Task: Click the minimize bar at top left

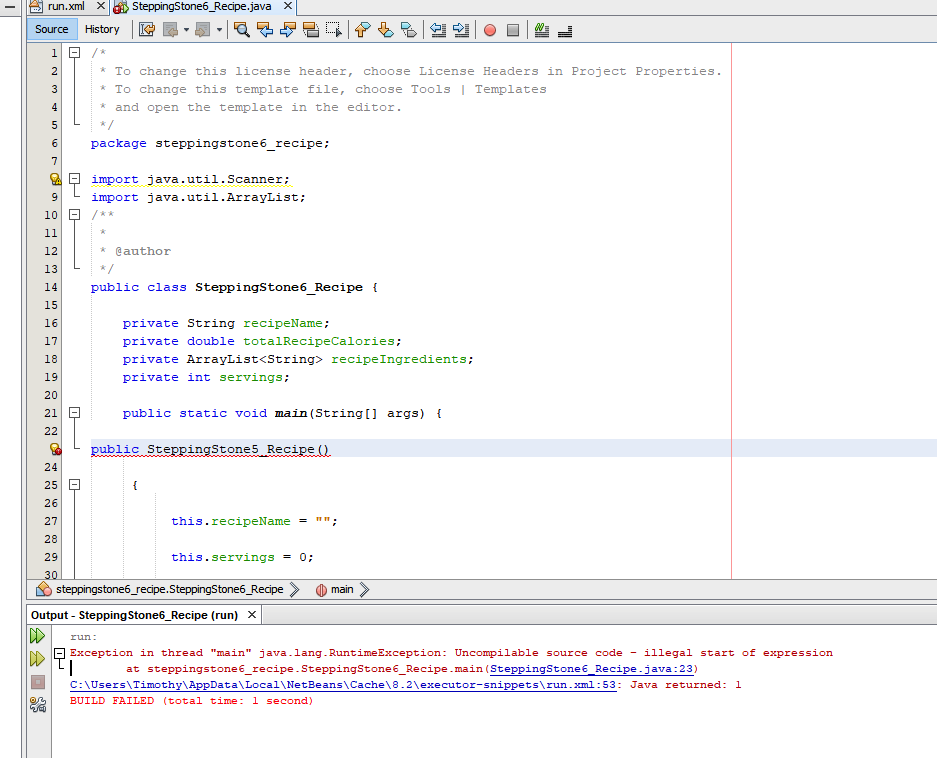Action: [x=10, y=7]
